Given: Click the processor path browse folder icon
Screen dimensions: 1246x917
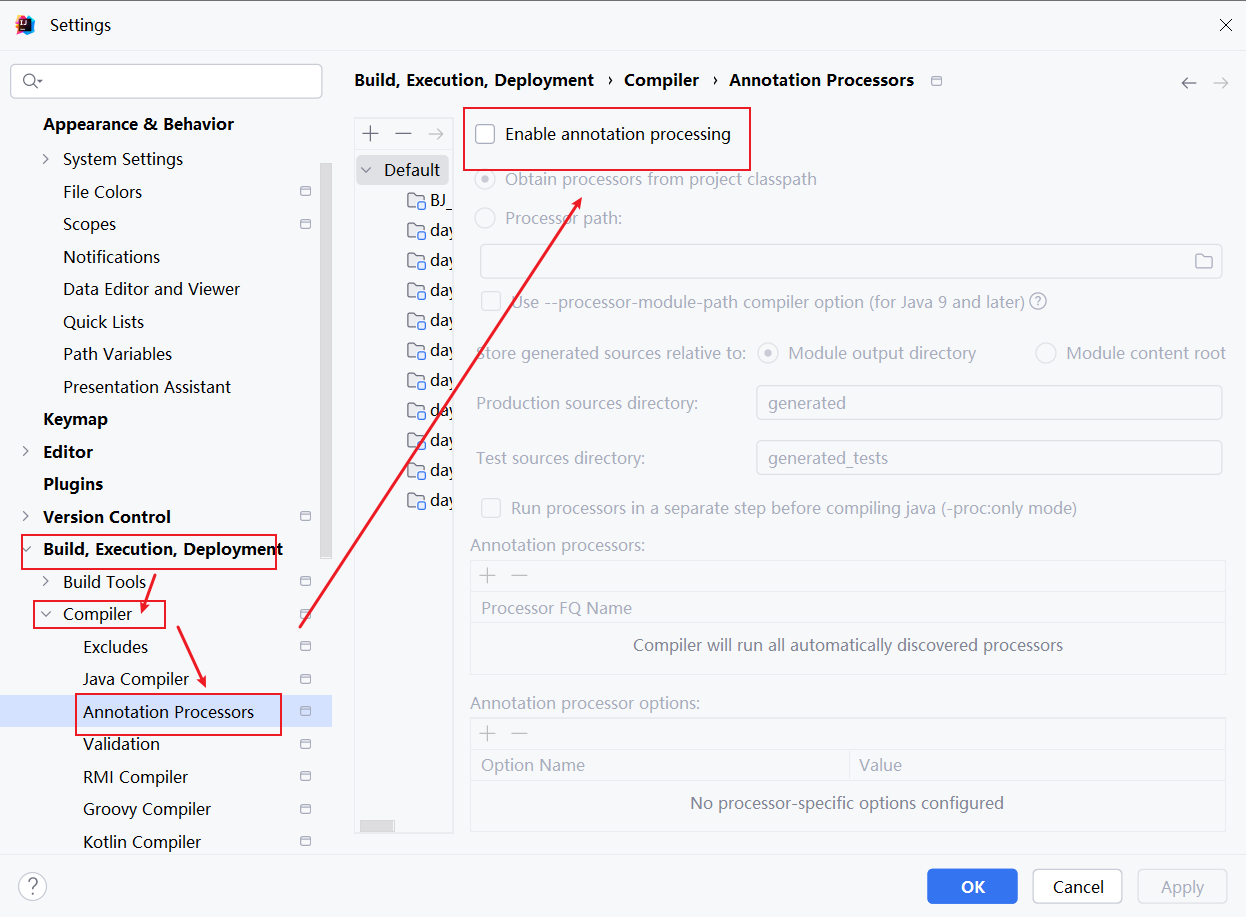Looking at the screenshot, I should pos(1203,261).
